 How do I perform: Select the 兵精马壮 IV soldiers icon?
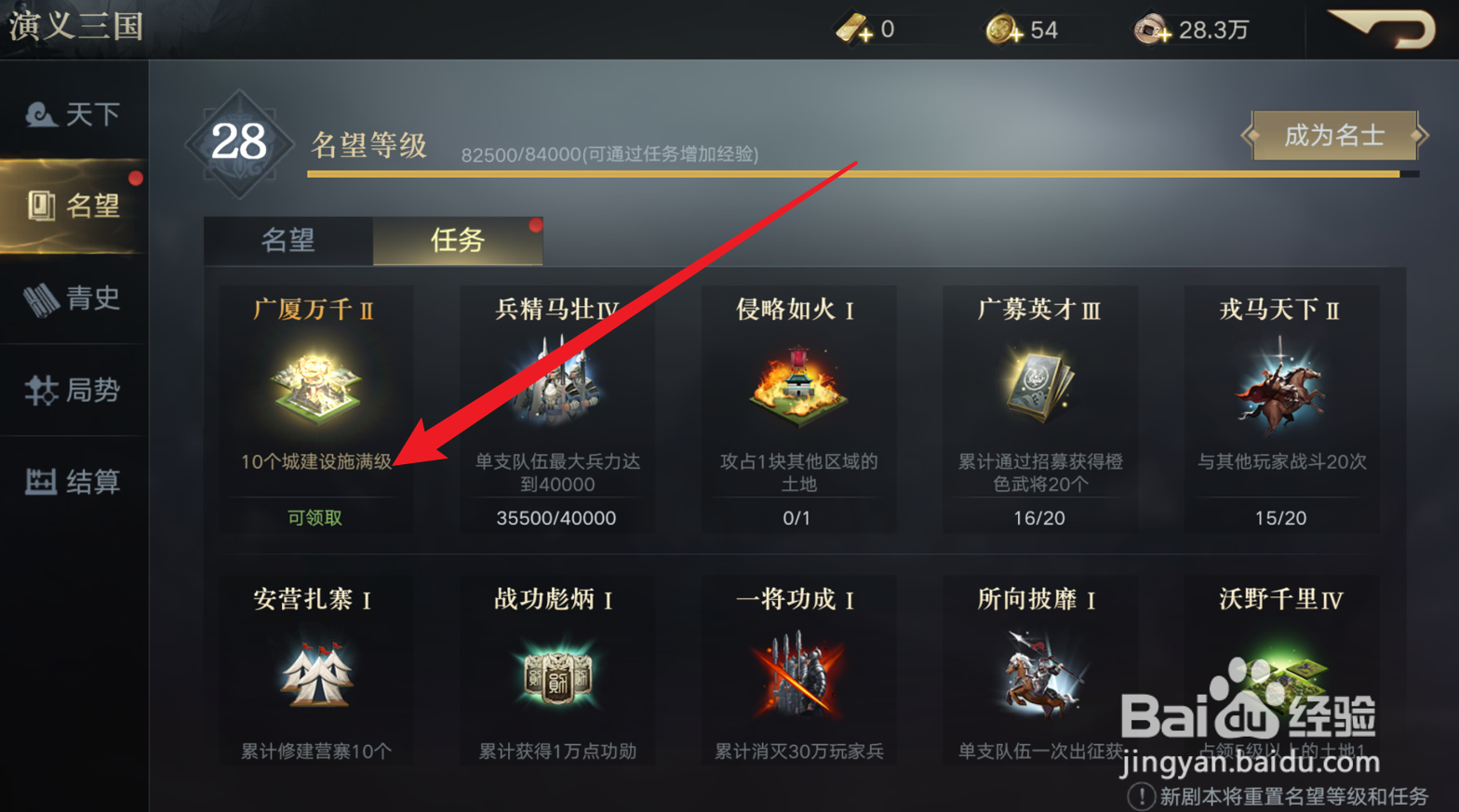click(x=556, y=383)
